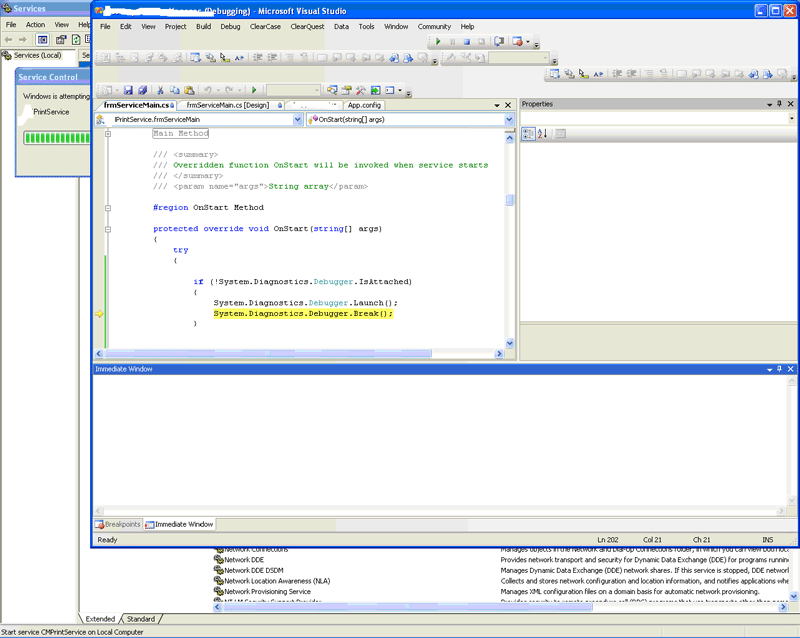Open the OnStart member dropdown

[x=509, y=119]
